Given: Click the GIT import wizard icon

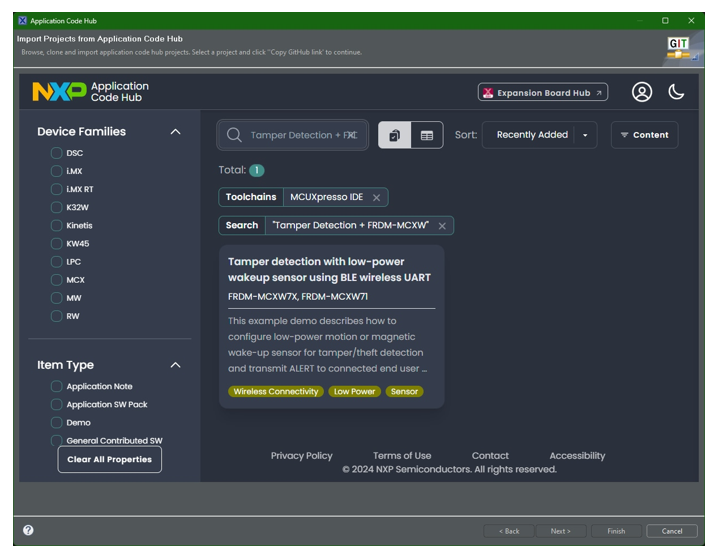Looking at the screenshot, I should (678, 48).
